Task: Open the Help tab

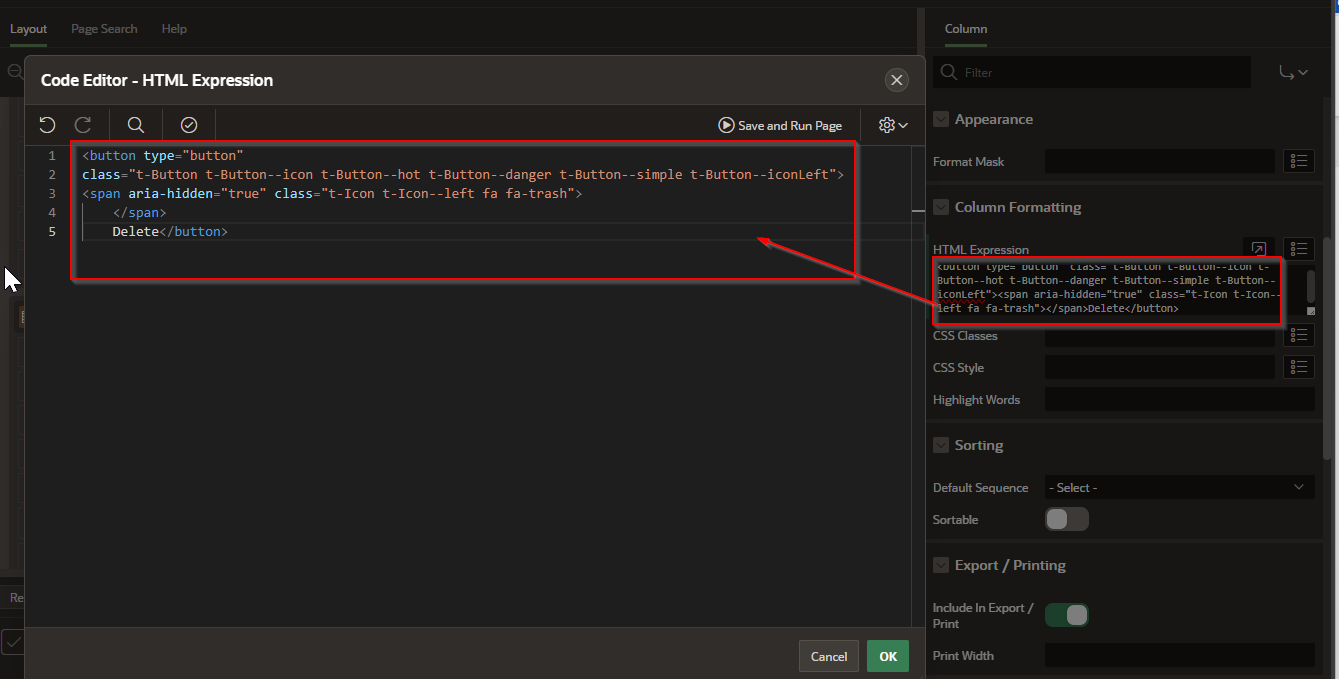Action: click(x=174, y=29)
